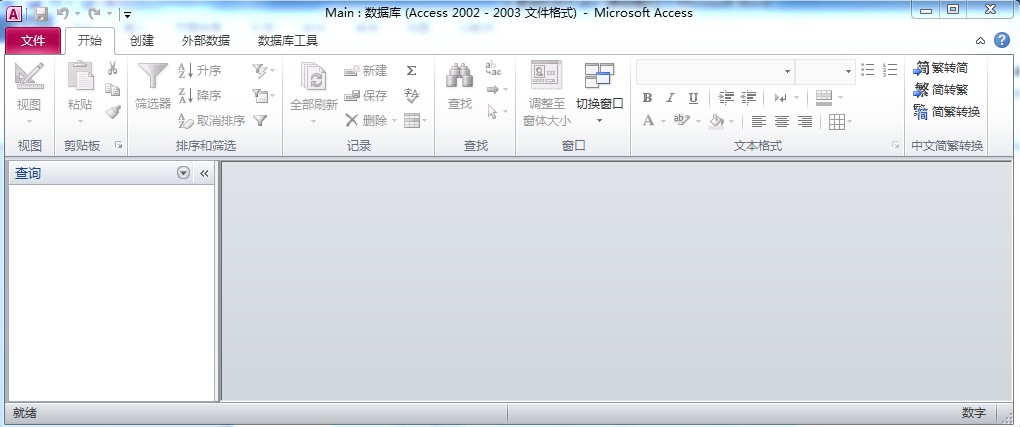Open the Advanced filter options dropdown
The height and width of the screenshot is (427, 1020).
(263, 96)
